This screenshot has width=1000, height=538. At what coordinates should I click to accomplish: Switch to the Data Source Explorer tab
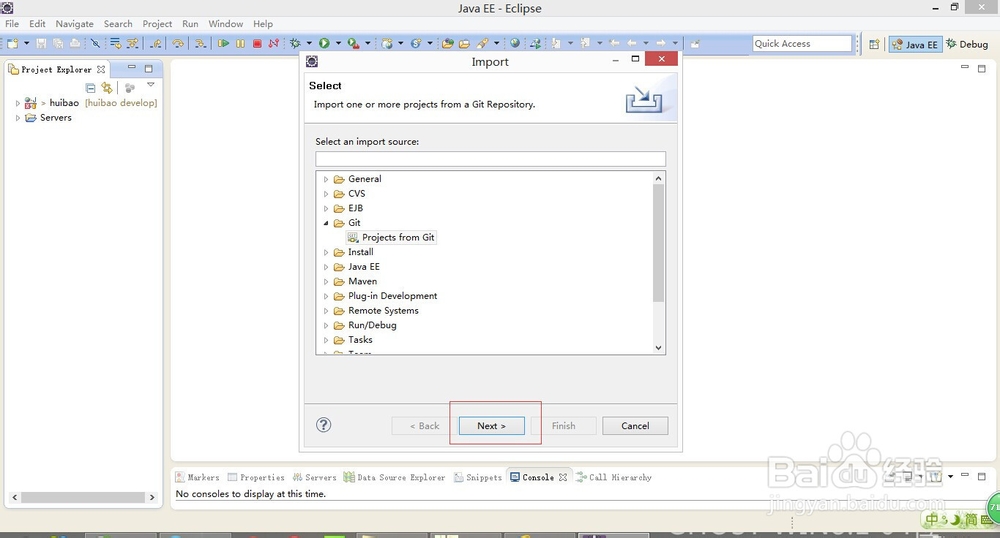pos(394,477)
